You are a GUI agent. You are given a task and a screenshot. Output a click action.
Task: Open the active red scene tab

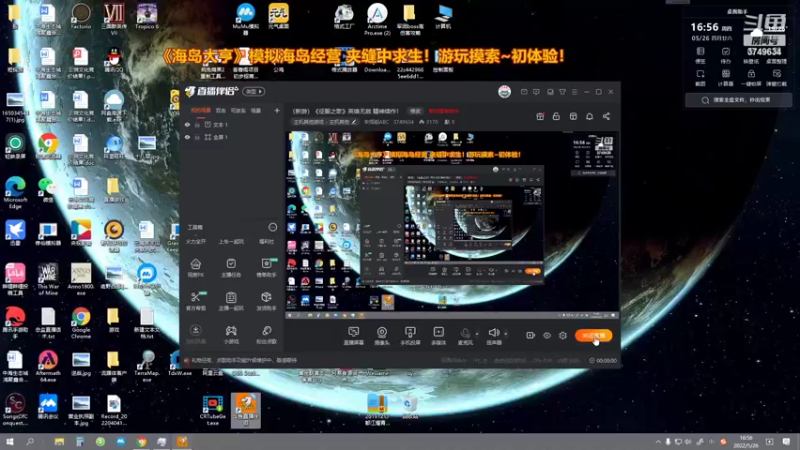tap(201, 110)
